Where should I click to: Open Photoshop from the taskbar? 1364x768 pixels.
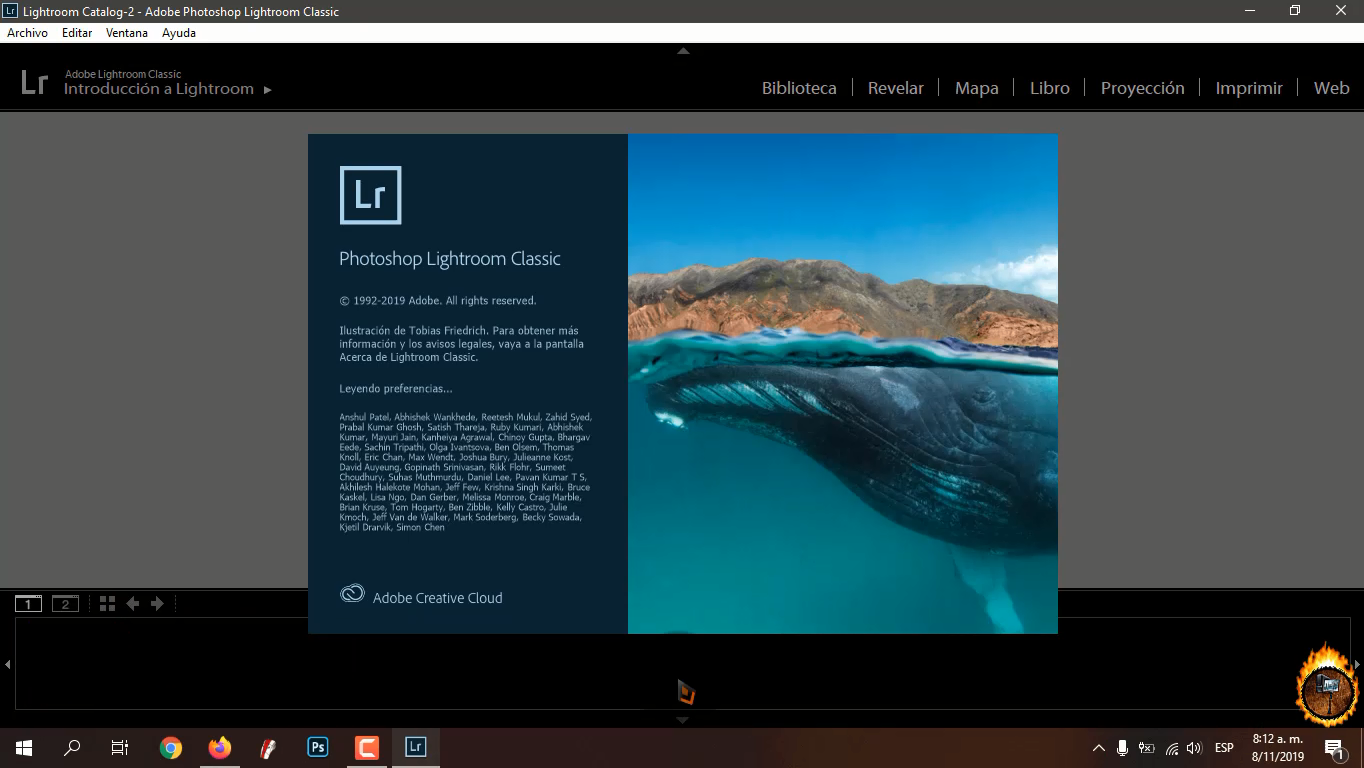point(318,747)
